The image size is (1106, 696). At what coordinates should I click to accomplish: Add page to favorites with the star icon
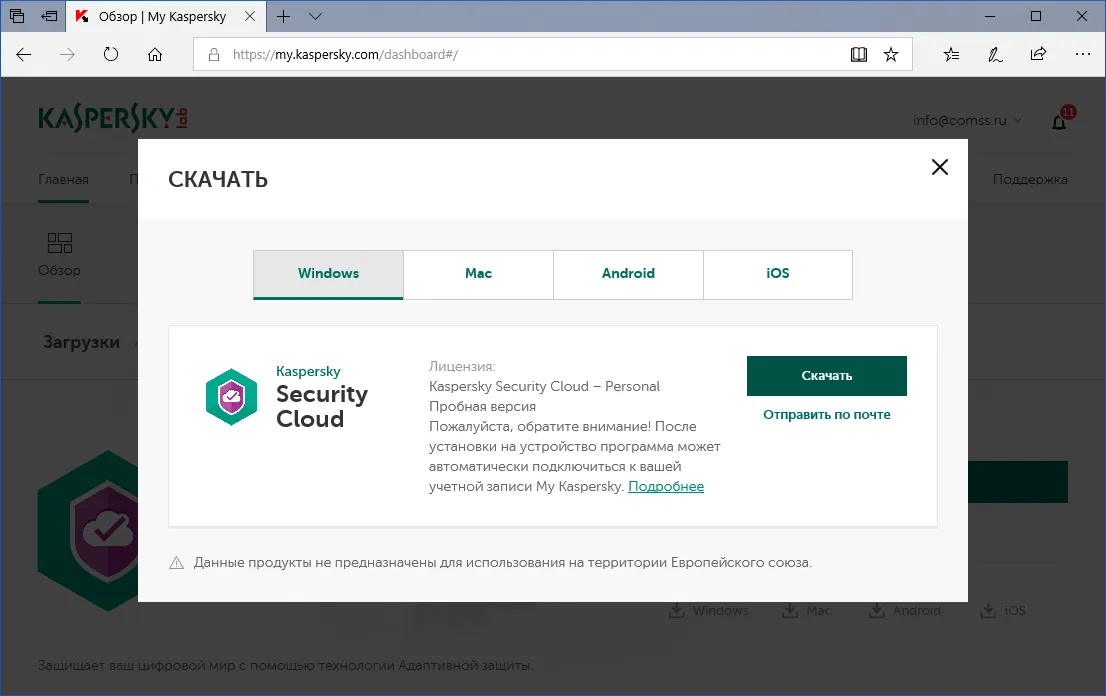(890, 54)
